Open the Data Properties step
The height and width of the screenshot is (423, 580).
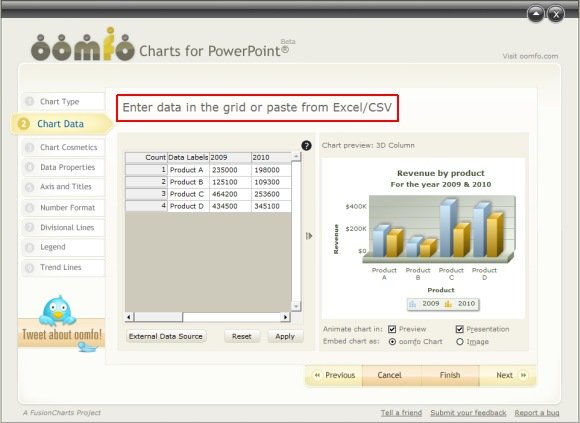(63, 167)
